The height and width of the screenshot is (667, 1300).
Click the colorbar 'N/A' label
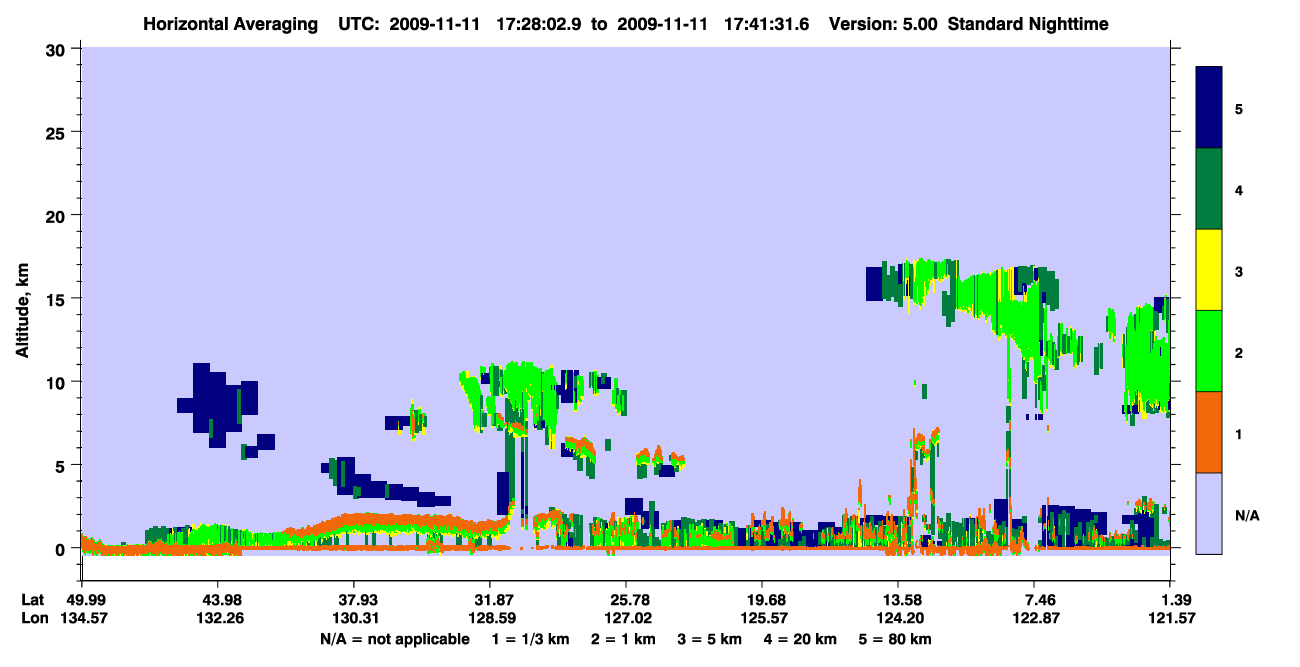click(1247, 515)
